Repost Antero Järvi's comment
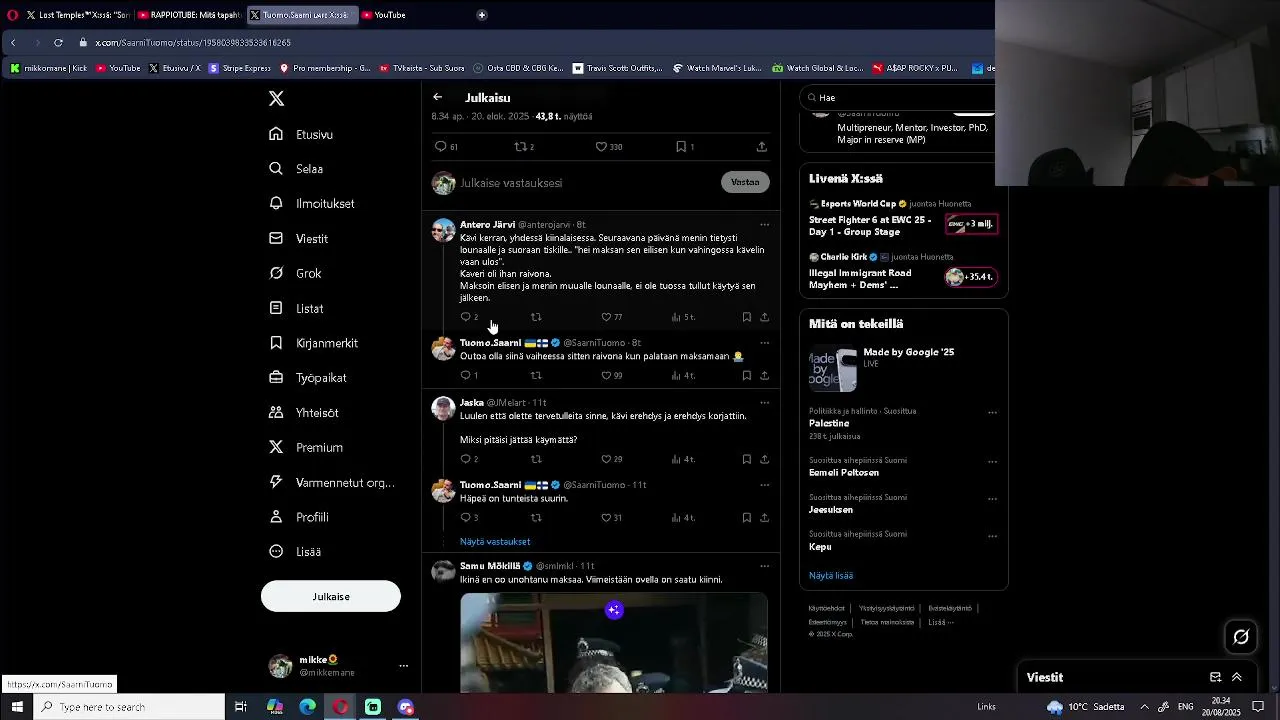 point(536,317)
